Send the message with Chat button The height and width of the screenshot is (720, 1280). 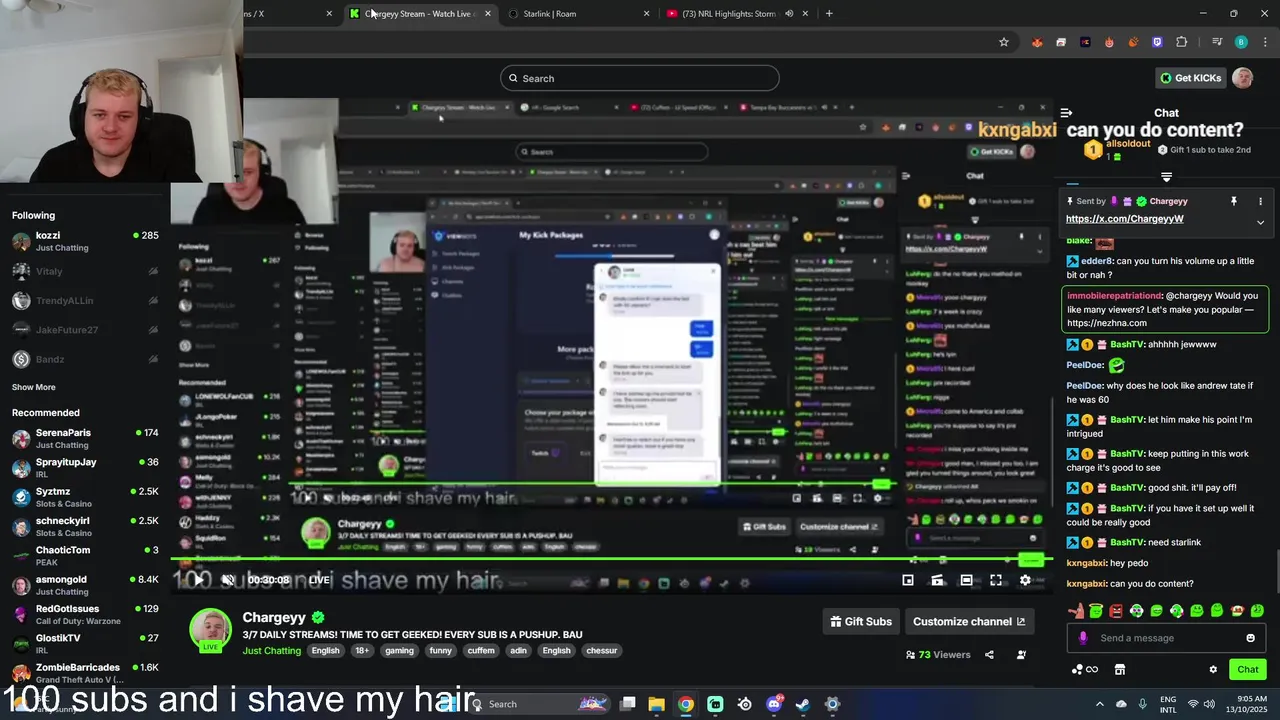1248,669
